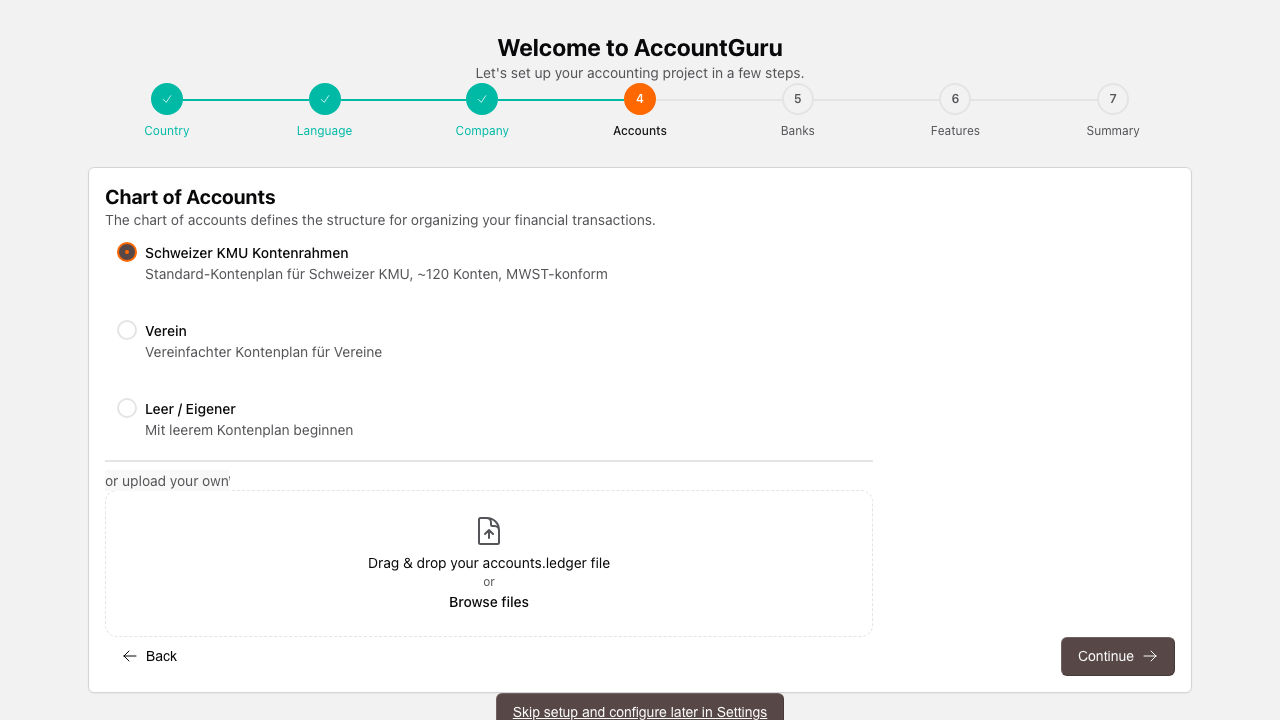Image resolution: width=1280 pixels, height=720 pixels.
Task: Click the step 5 Banks circle
Action: click(x=798, y=99)
